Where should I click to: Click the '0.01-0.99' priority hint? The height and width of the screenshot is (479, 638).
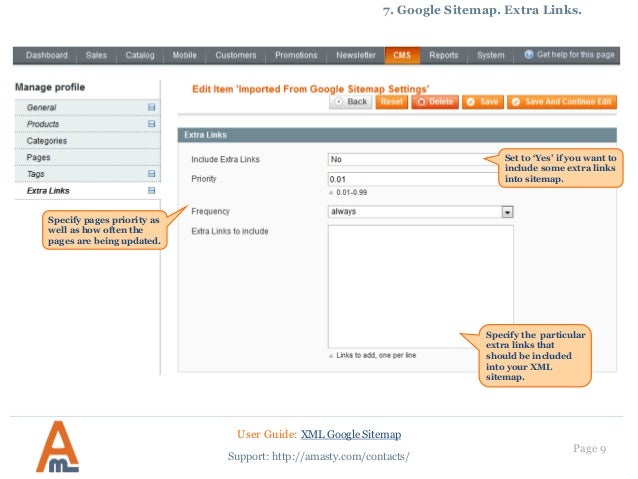pos(352,192)
